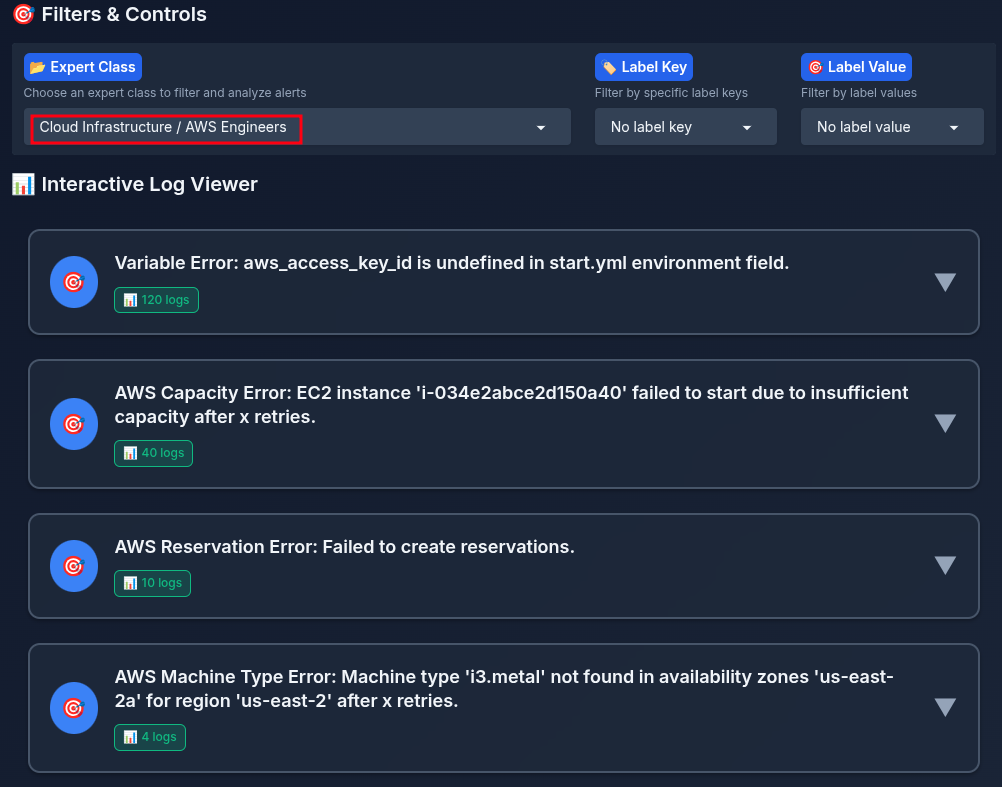Open the No label value dropdown
This screenshot has width=1002, height=787.
click(891, 127)
